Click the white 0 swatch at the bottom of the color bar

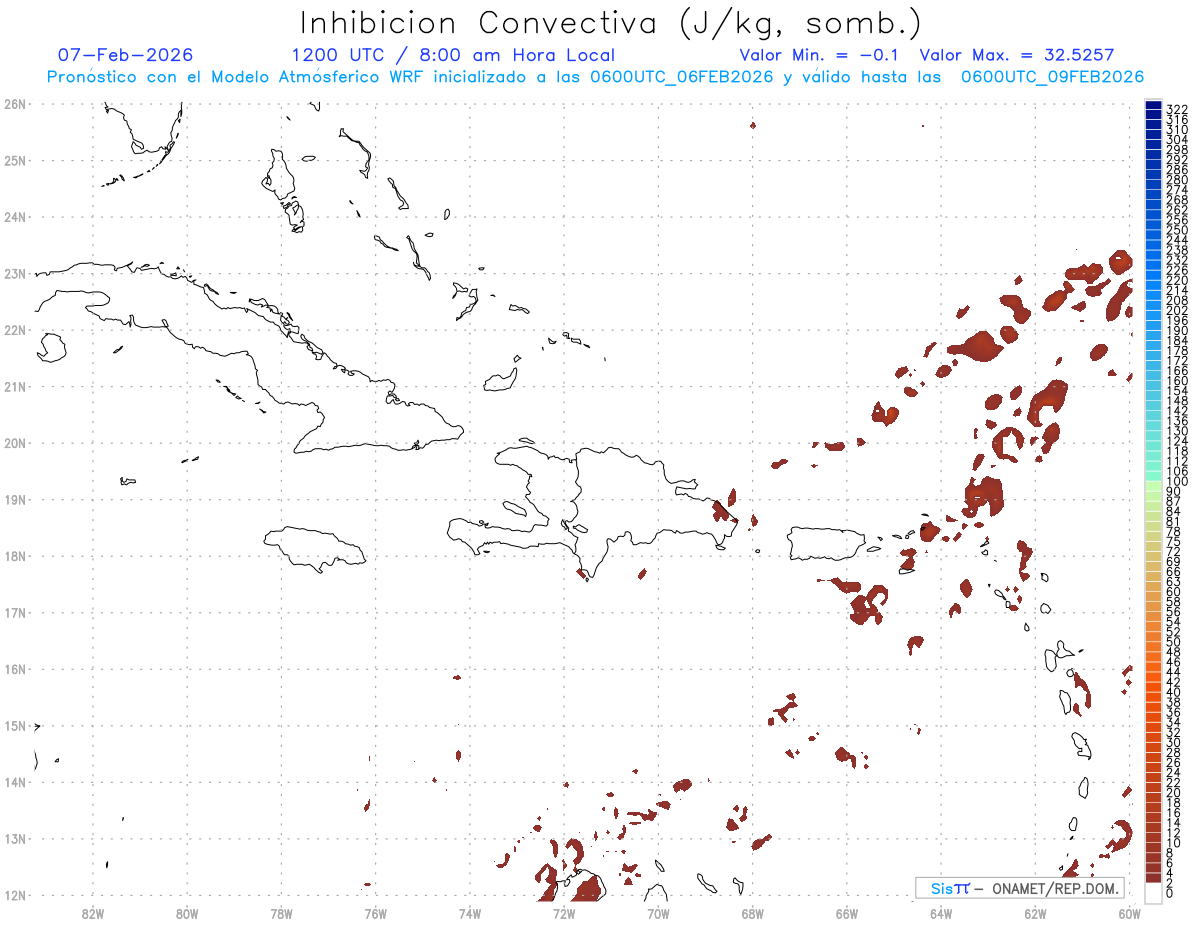point(1153,892)
